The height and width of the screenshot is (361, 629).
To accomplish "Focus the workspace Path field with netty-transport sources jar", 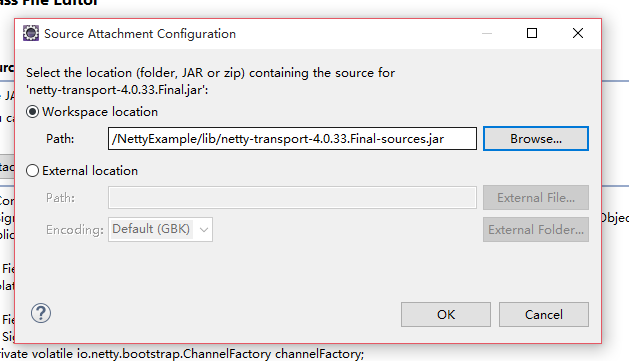I will click(292, 139).
